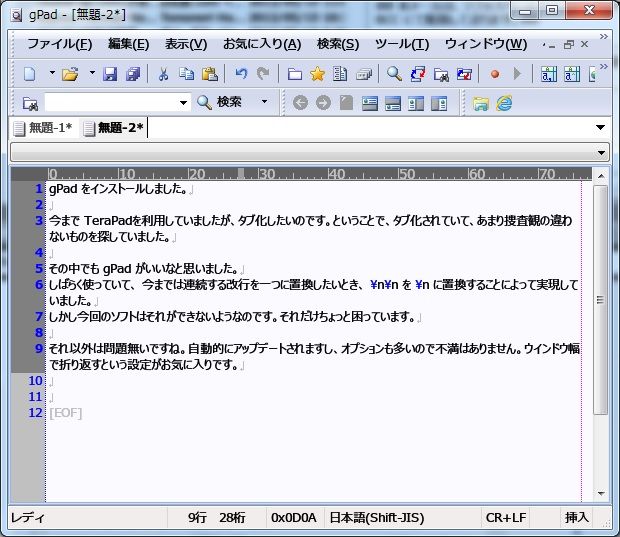Expand the arrow next to the Open folder

tap(92, 73)
